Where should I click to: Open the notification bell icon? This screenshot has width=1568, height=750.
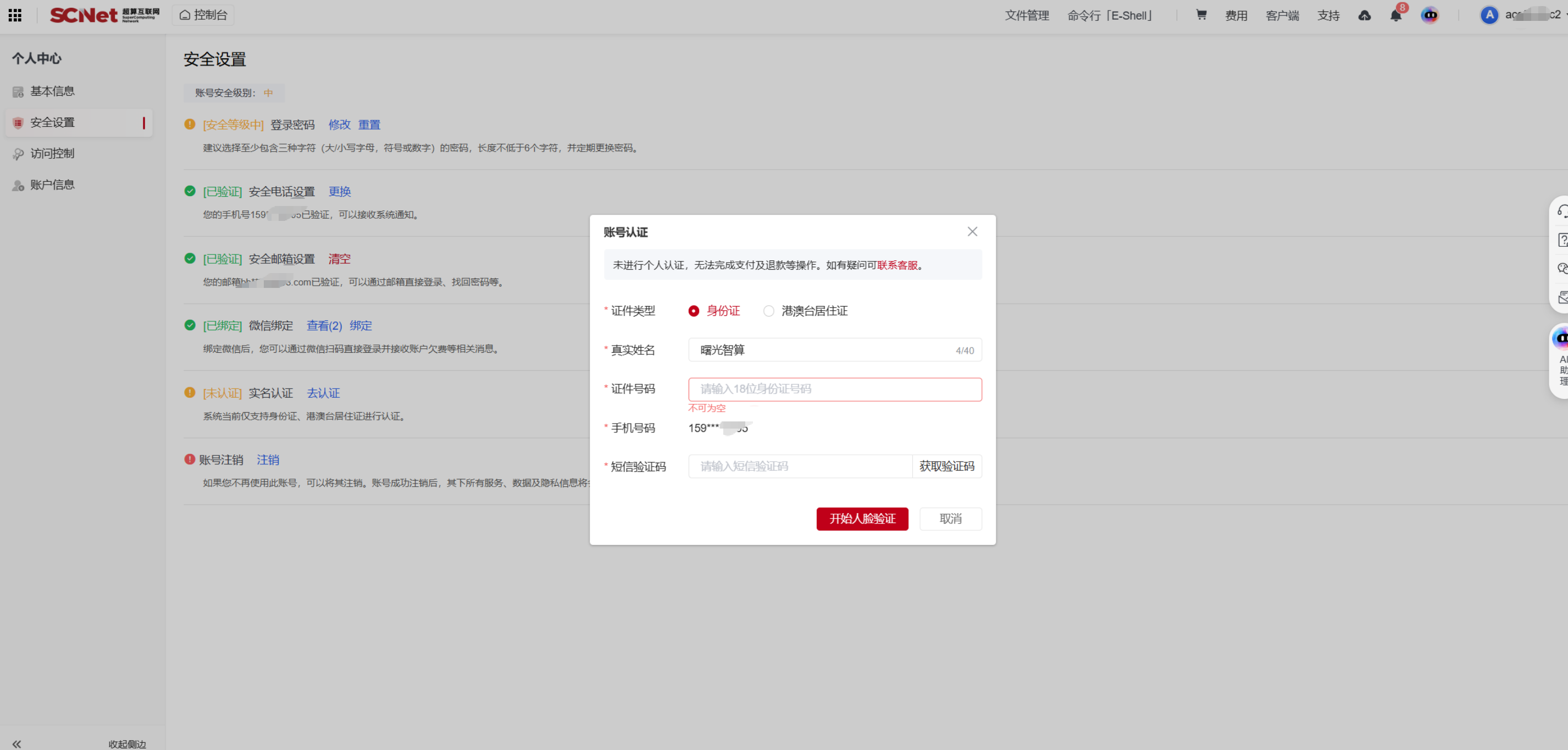(1395, 16)
